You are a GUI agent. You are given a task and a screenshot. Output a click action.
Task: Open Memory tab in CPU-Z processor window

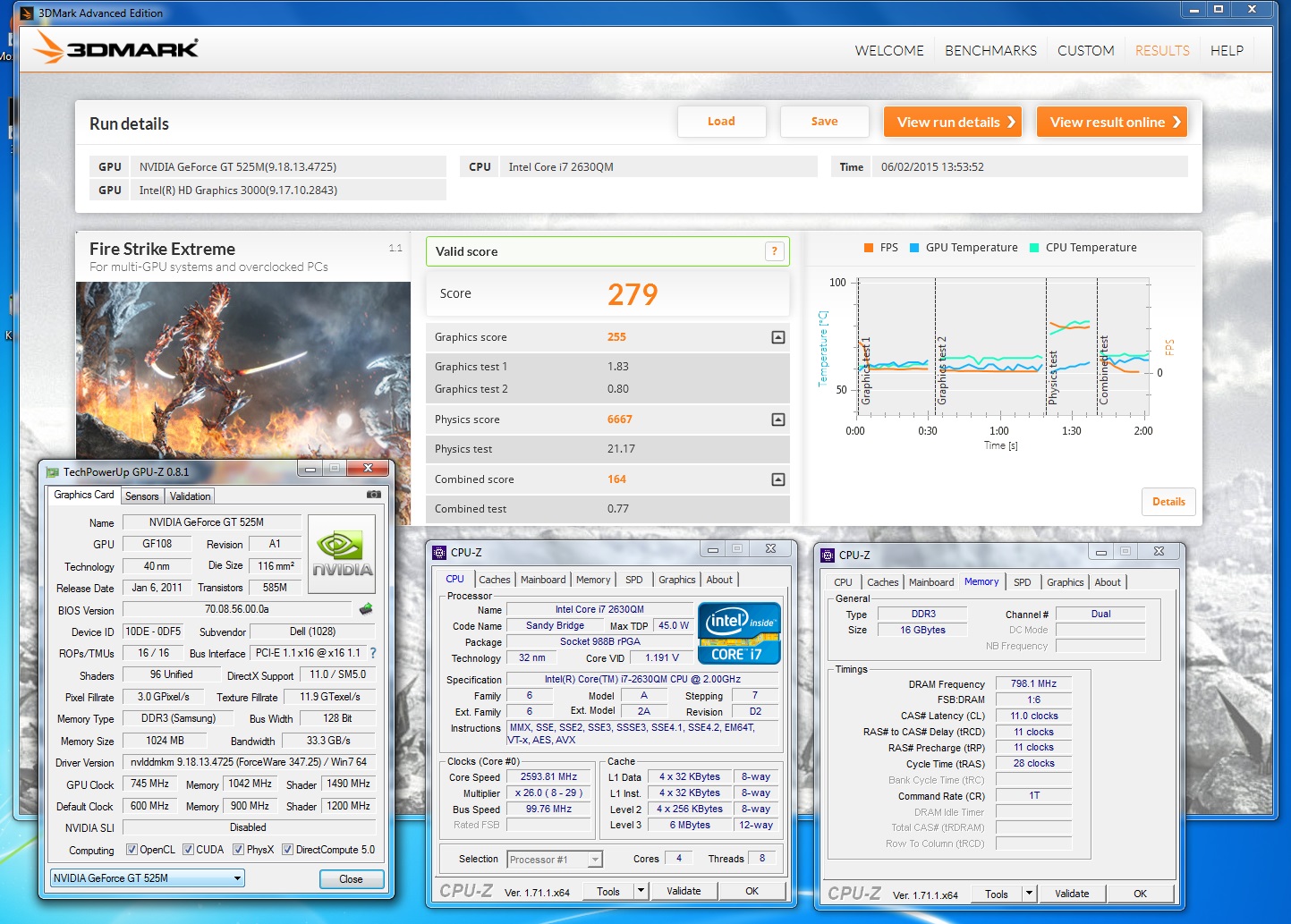tap(593, 580)
